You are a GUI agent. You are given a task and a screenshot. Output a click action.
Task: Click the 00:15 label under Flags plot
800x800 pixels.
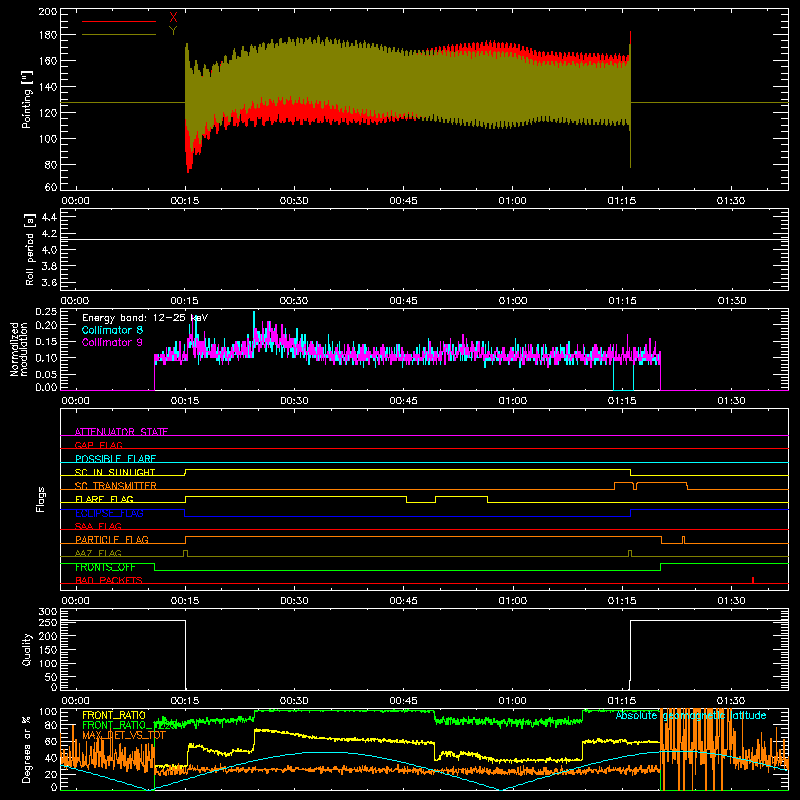(185, 601)
